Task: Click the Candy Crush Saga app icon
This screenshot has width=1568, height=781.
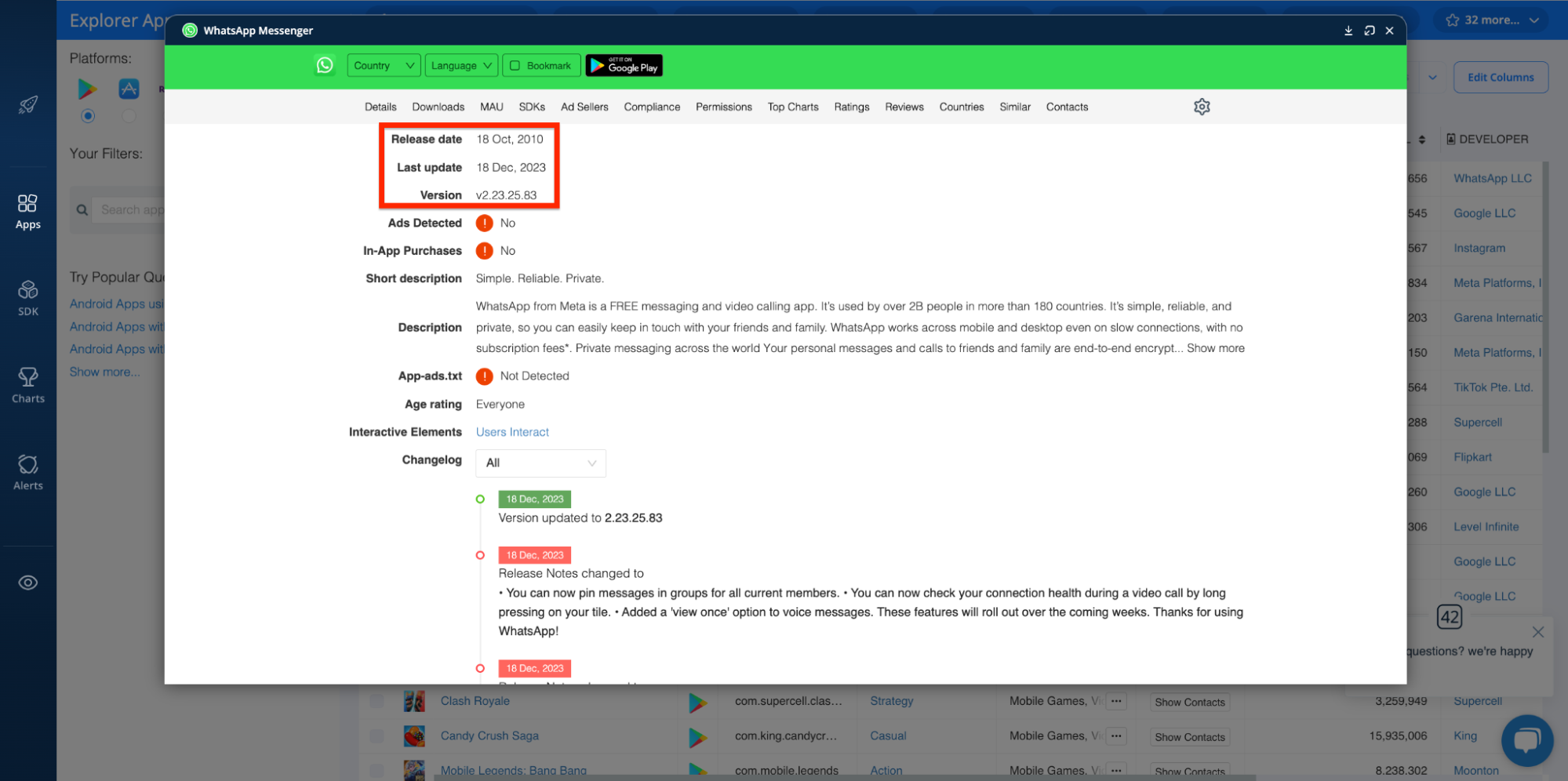Action: [414, 736]
